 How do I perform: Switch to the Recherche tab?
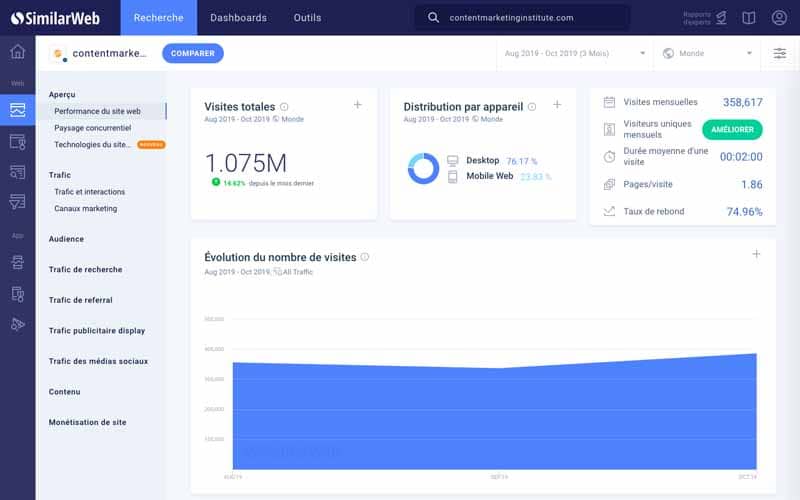click(159, 18)
